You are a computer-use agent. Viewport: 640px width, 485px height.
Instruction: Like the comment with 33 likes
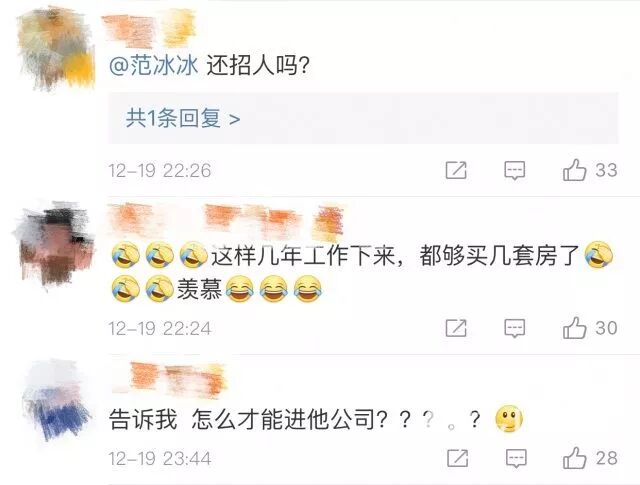coord(575,170)
